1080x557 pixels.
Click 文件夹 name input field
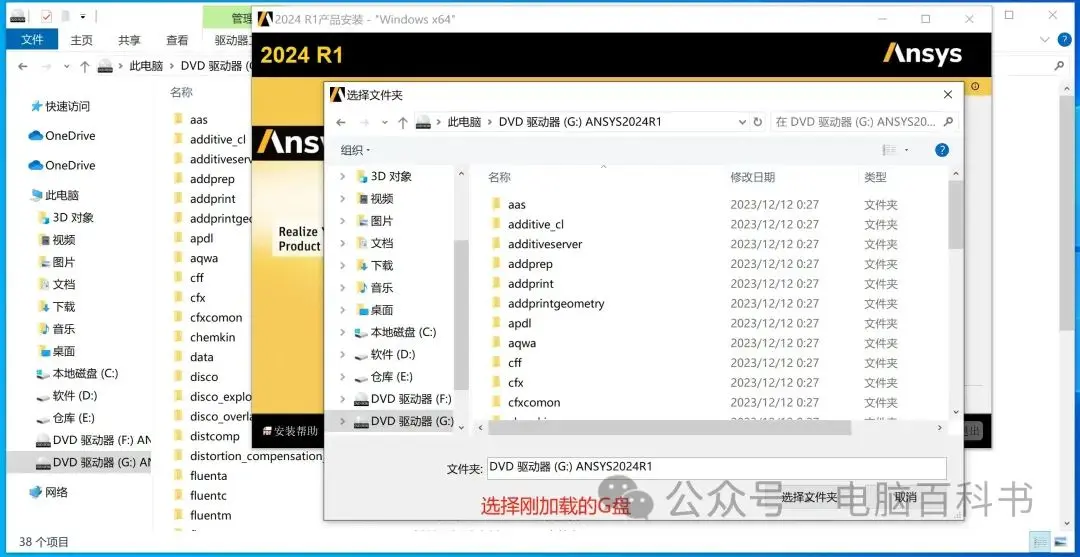(x=716, y=467)
